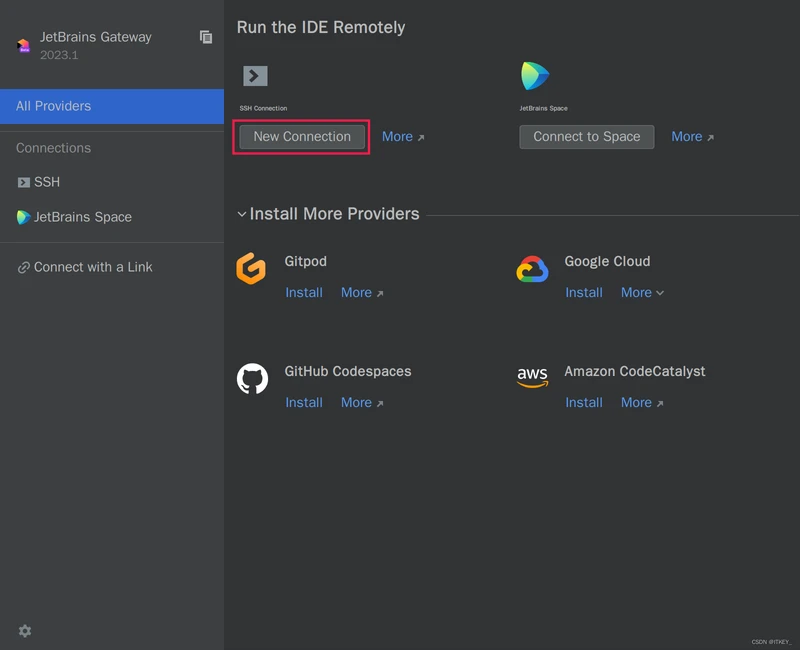Click the 2023.1 version number
800x650 pixels.
59,55
